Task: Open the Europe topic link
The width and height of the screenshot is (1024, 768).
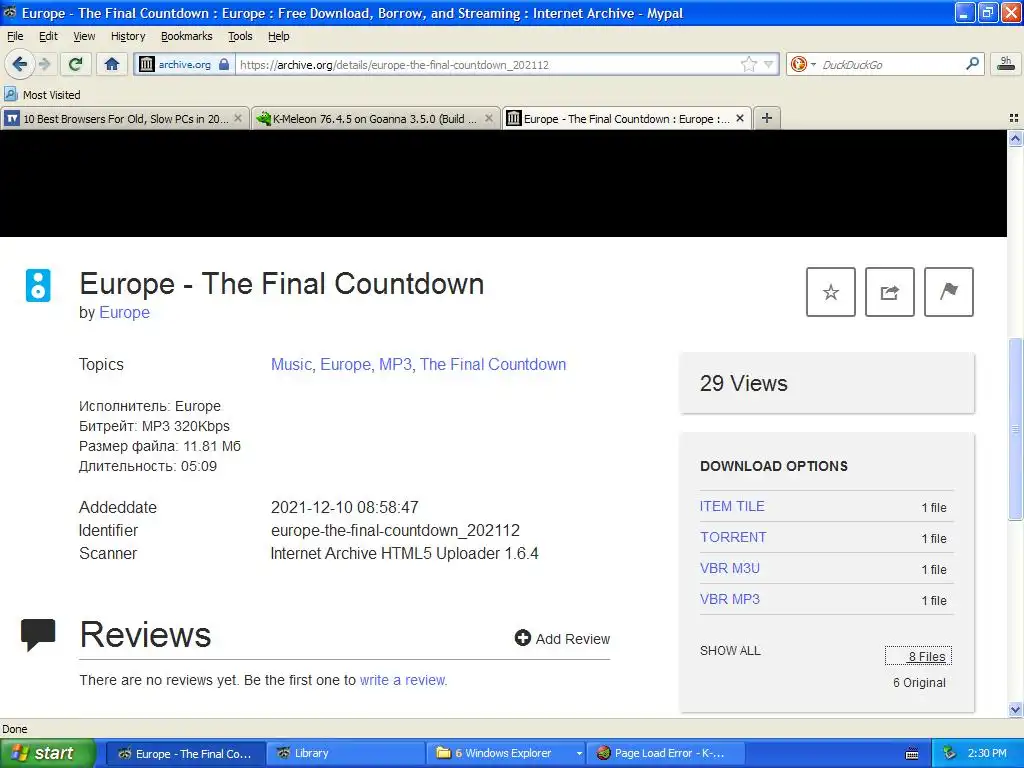Action: [x=347, y=364]
